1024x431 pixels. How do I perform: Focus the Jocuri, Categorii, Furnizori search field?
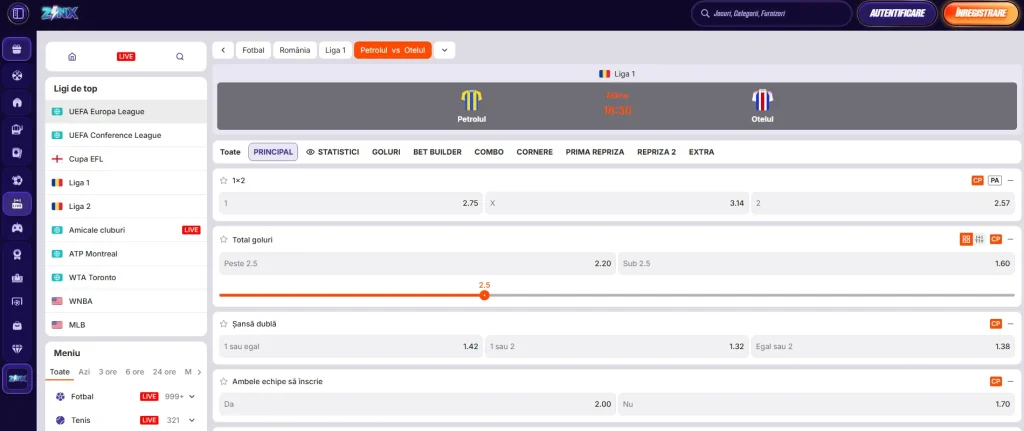pos(772,13)
